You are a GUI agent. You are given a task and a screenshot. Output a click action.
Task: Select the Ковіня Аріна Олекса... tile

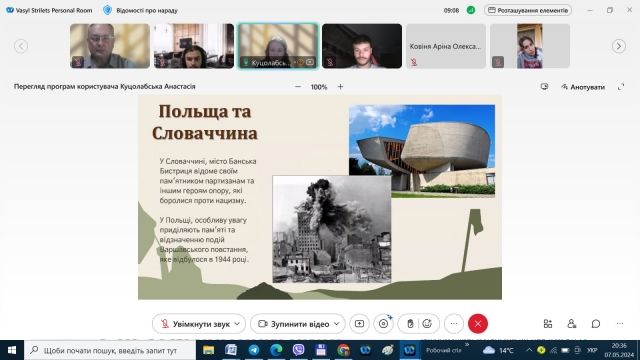pos(446,46)
